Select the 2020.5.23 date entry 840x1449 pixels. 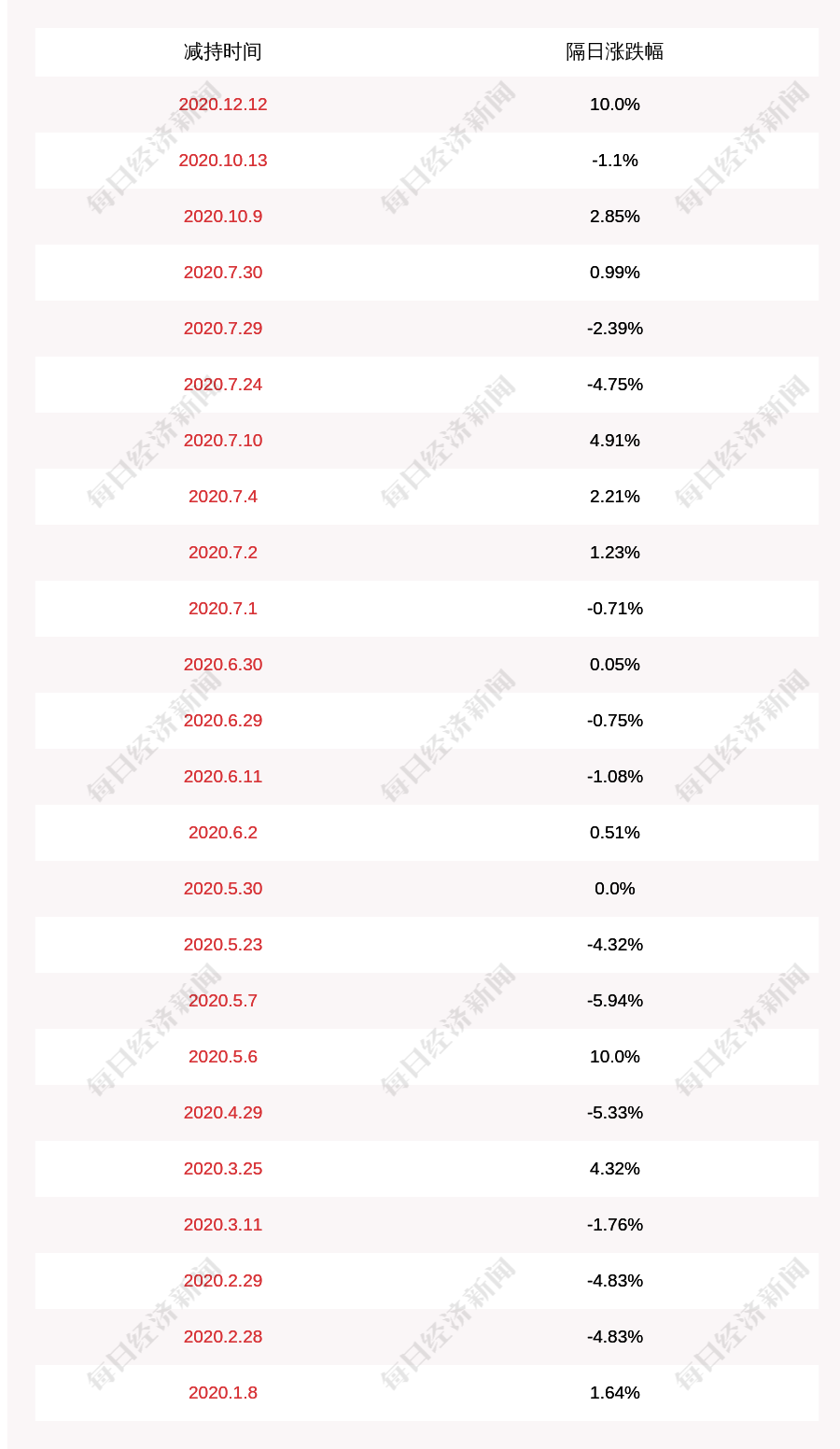coord(222,944)
